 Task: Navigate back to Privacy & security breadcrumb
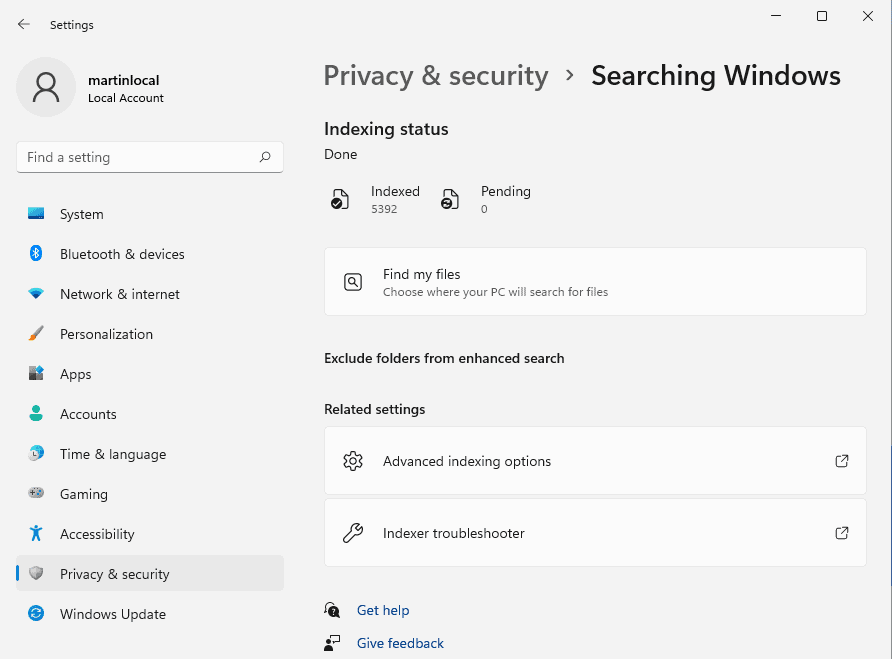tap(435, 75)
